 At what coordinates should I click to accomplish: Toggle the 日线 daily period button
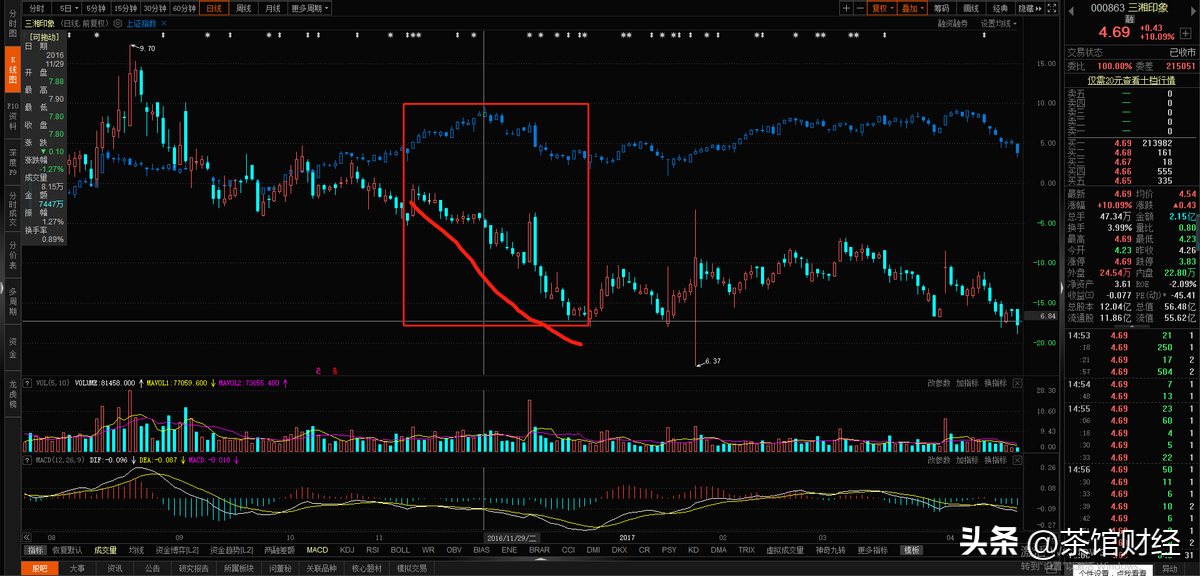pos(212,8)
